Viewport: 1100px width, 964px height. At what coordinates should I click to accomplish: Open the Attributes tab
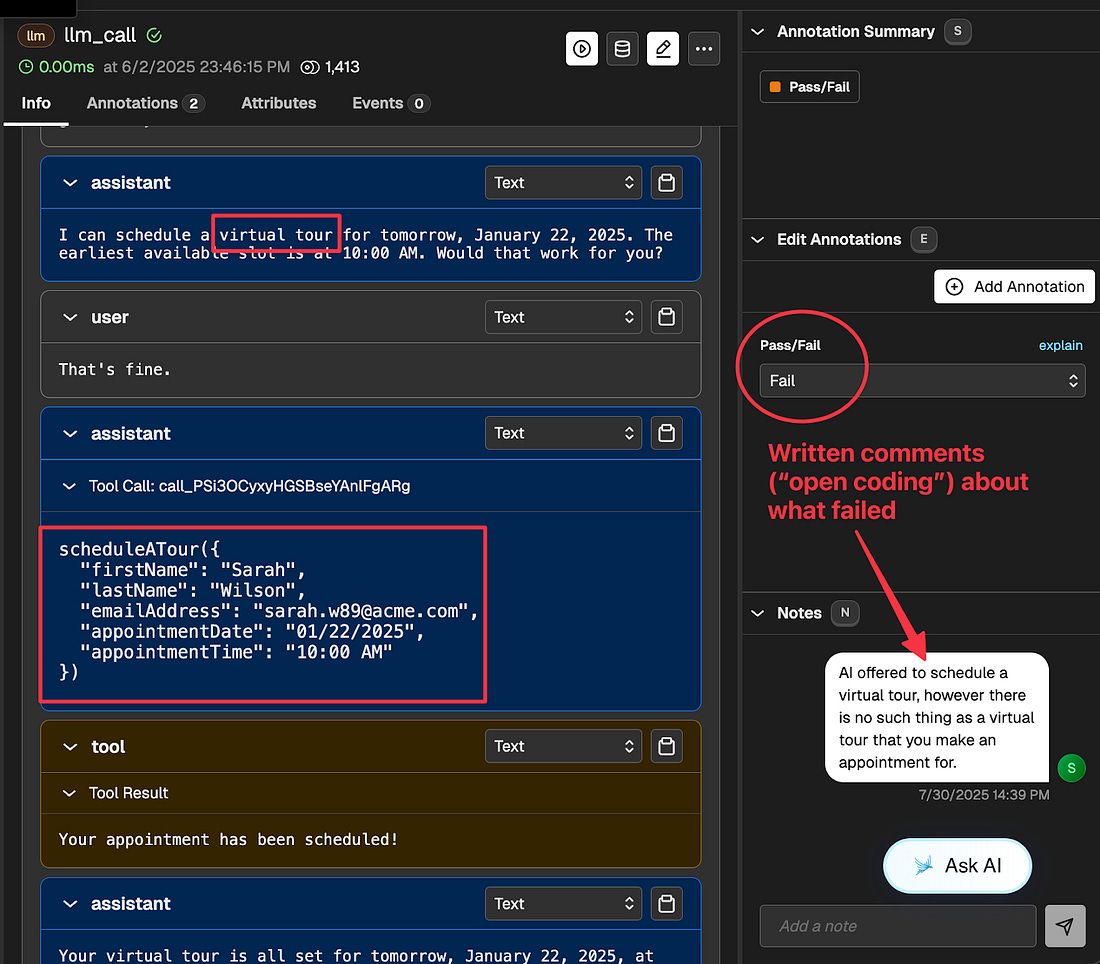pos(279,103)
